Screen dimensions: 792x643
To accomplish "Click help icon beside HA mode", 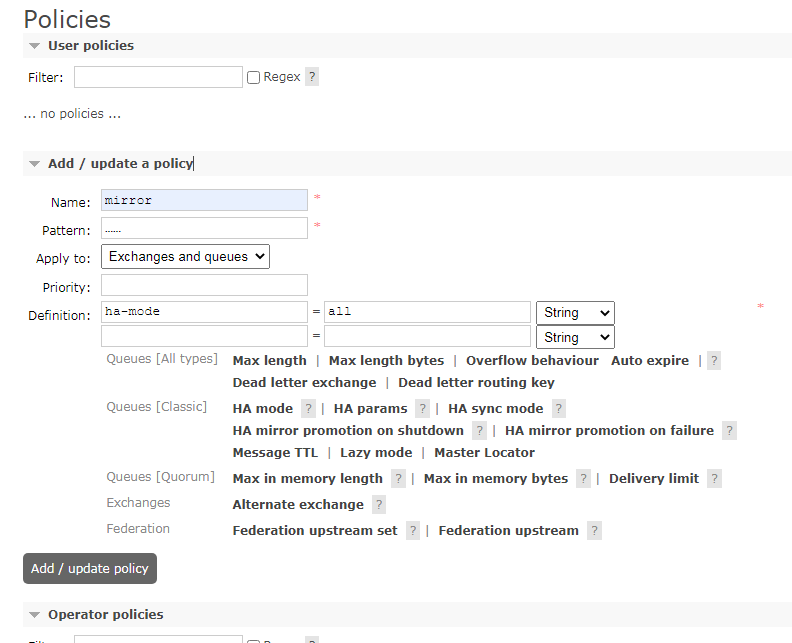I will pos(308,408).
